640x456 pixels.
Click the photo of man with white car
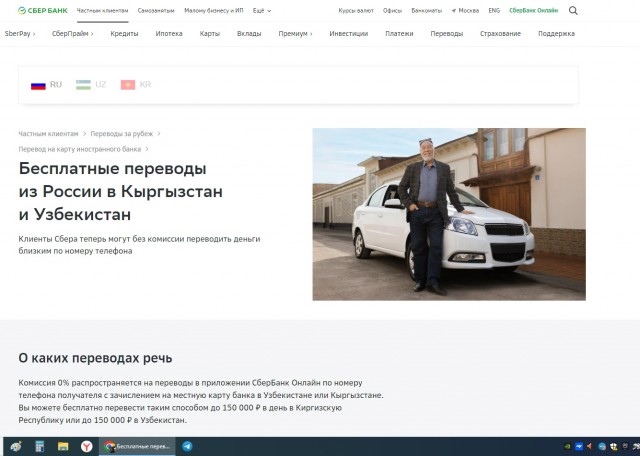pos(449,214)
